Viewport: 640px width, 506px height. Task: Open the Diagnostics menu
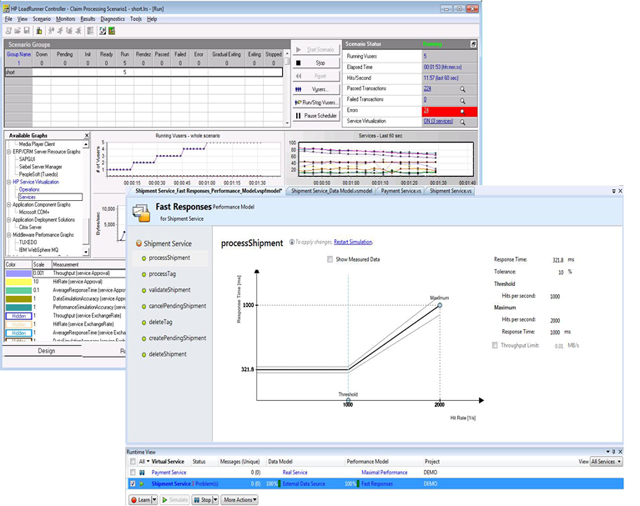pos(113,19)
